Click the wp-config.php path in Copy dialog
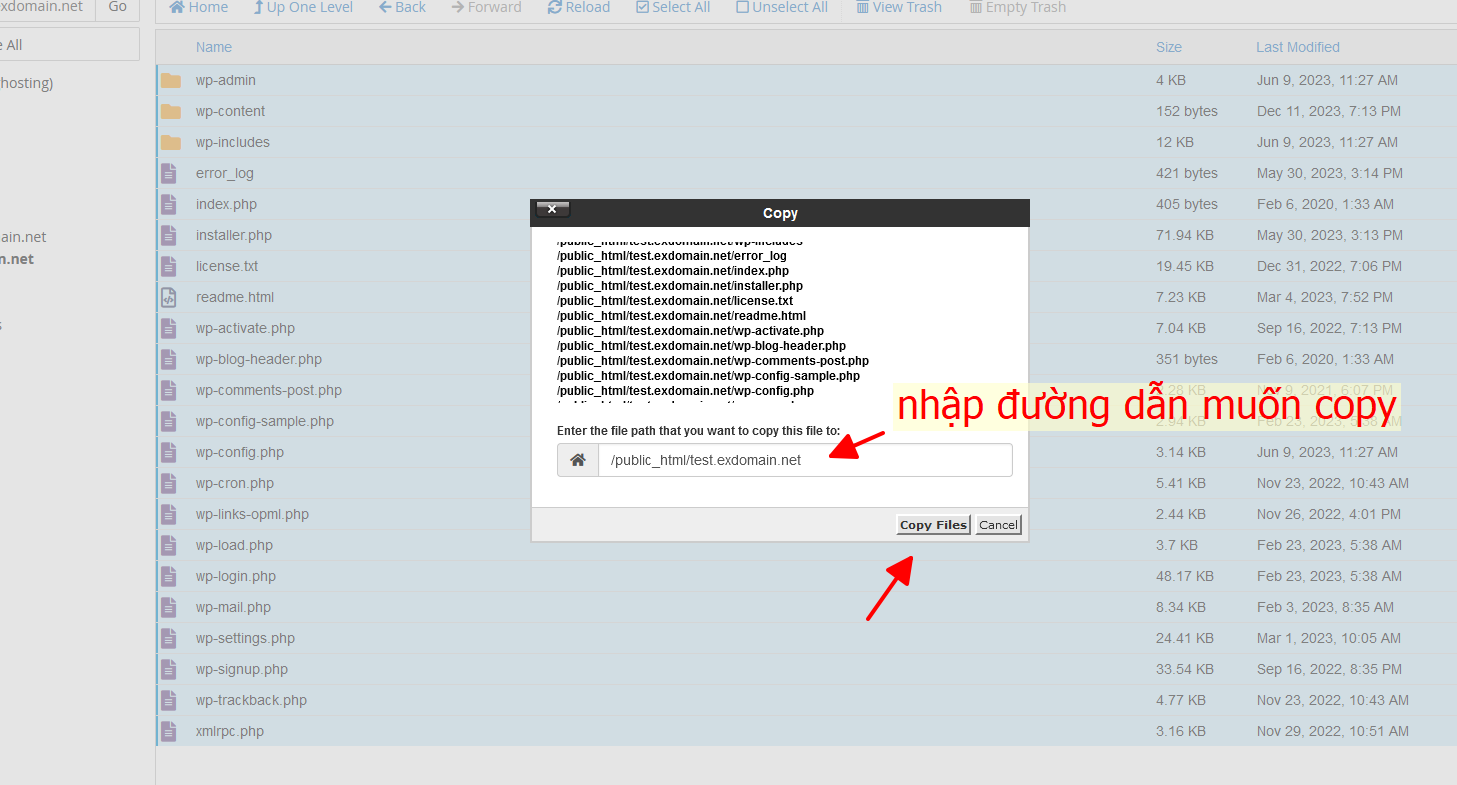 tap(685, 391)
